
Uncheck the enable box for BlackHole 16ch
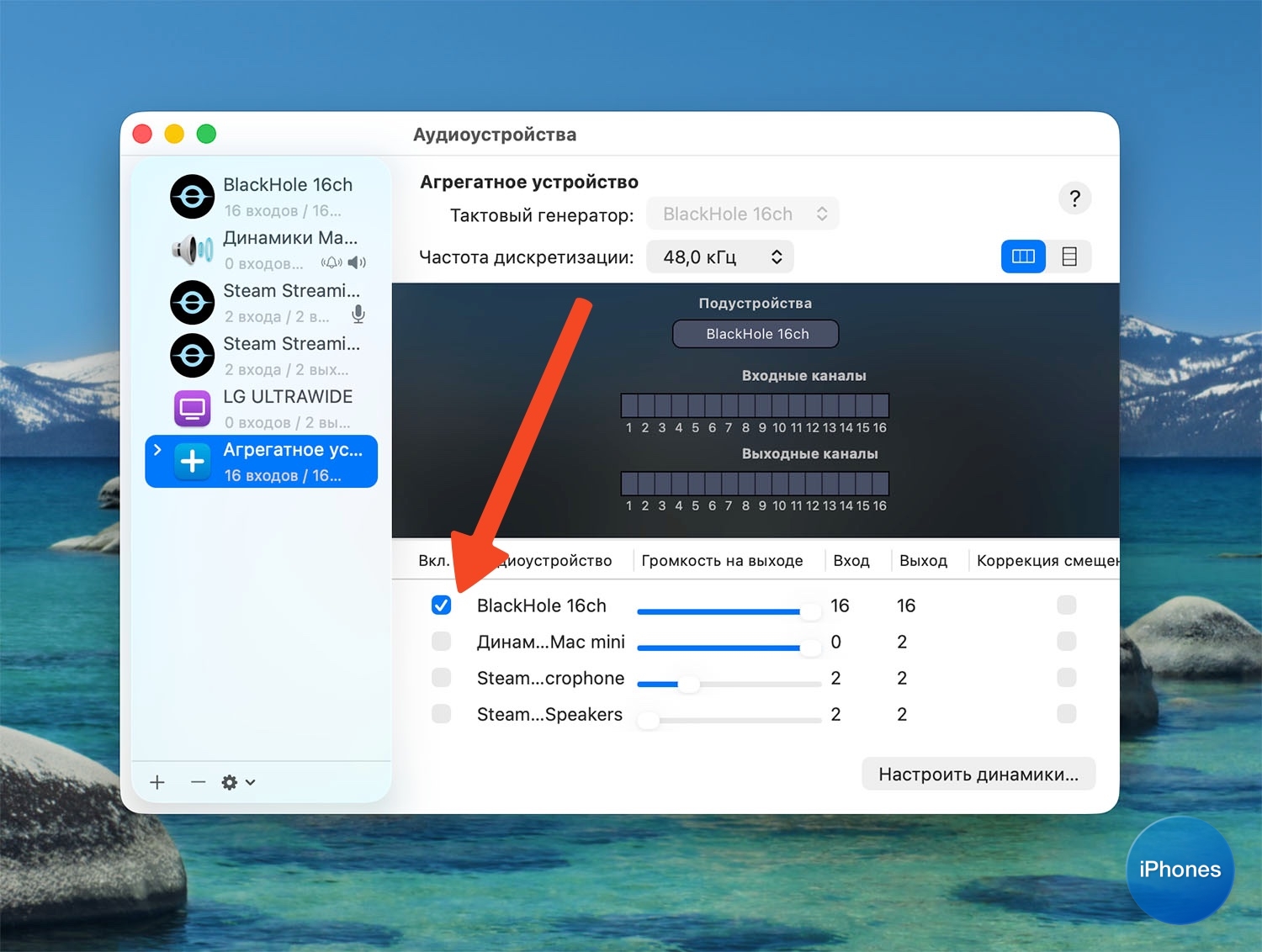click(441, 606)
